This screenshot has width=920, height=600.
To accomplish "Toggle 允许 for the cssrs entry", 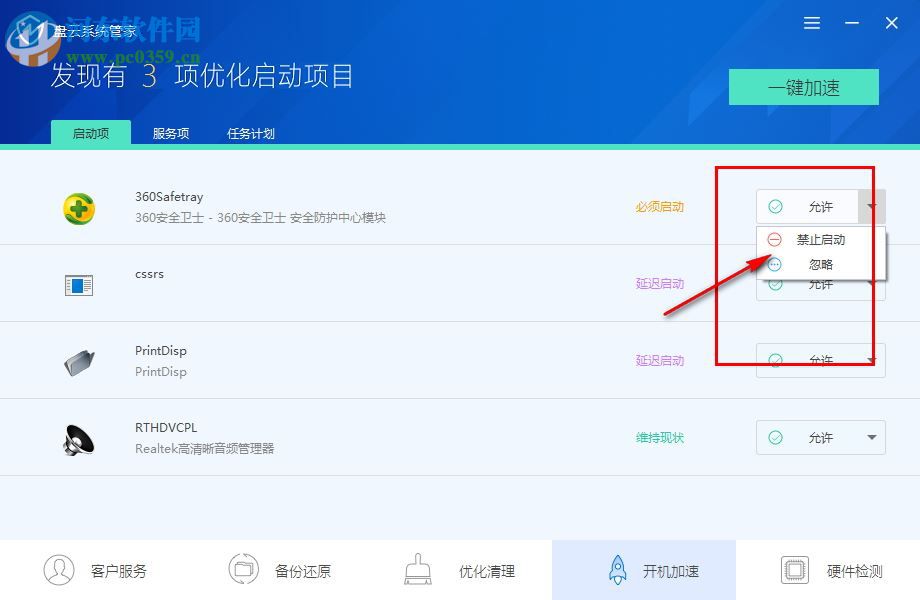I will [813, 283].
